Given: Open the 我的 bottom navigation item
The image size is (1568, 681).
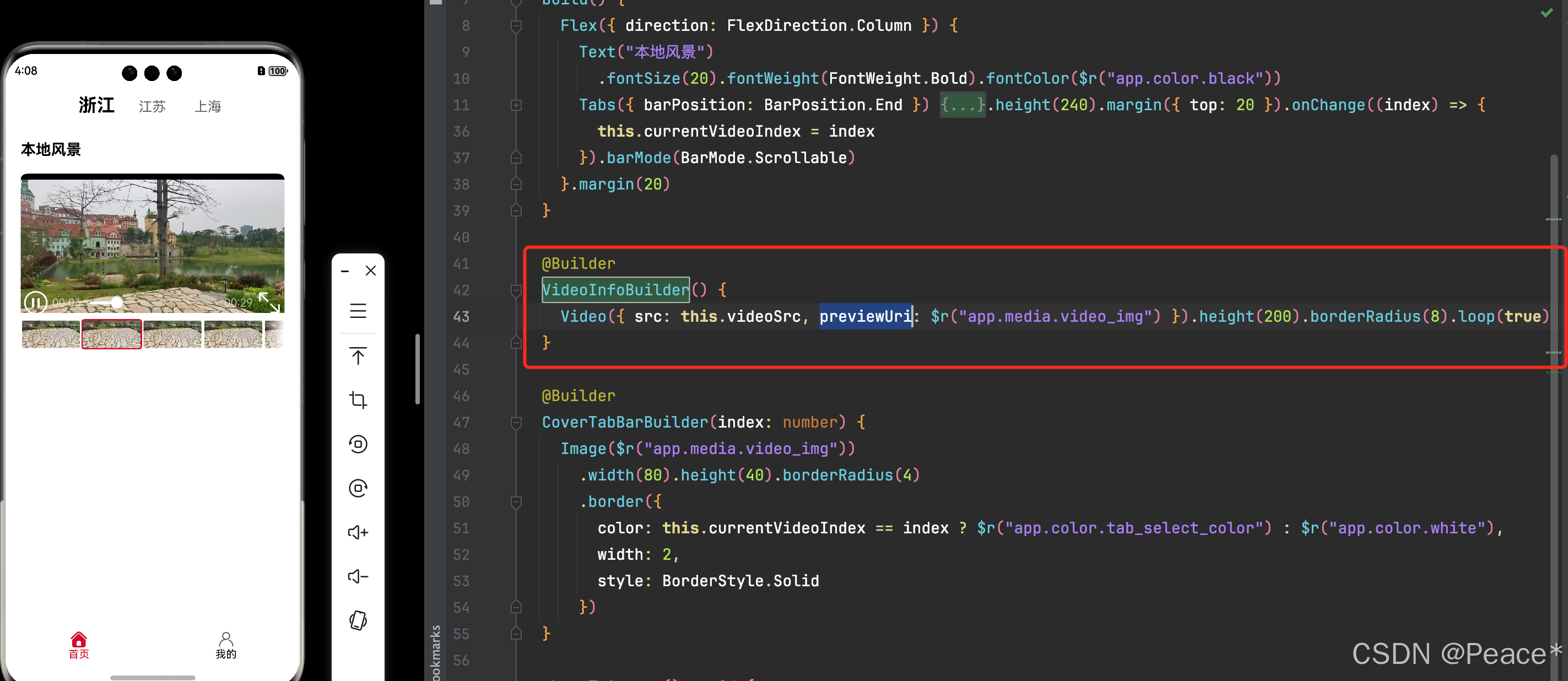Looking at the screenshot, I should coord(226,645).
